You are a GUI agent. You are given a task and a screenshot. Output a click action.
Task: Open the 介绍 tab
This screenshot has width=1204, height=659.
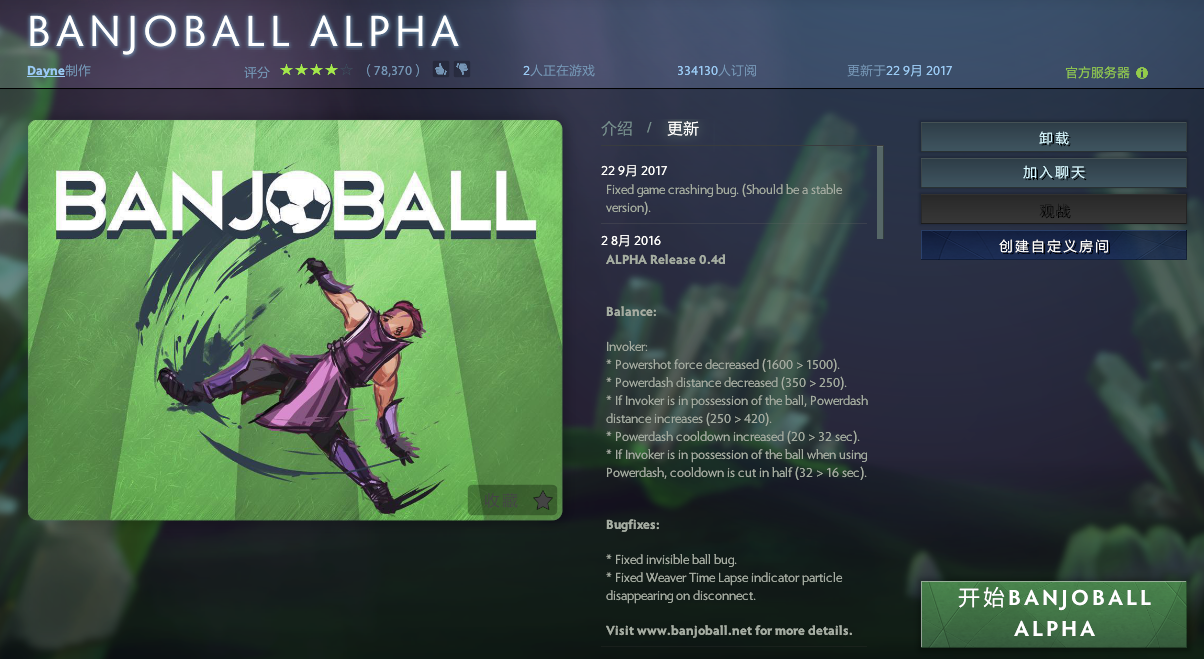tap(617, 129)
